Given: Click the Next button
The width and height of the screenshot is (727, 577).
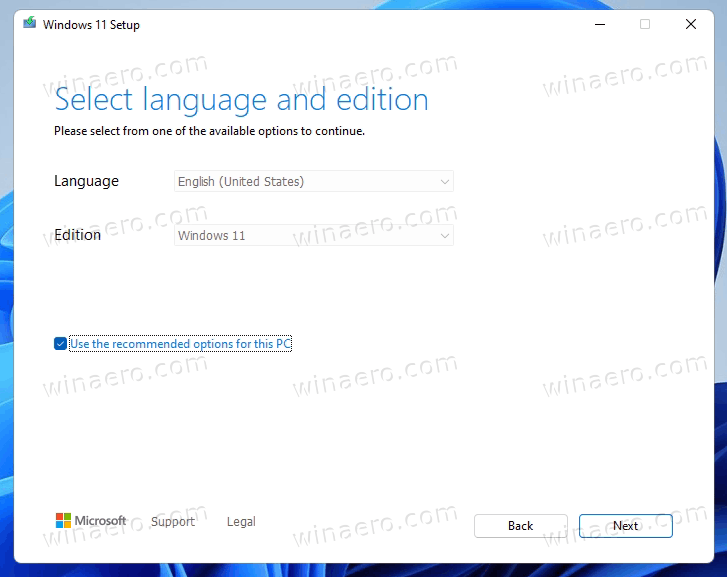Looking at the screenshot, I should tap(625, 526).
